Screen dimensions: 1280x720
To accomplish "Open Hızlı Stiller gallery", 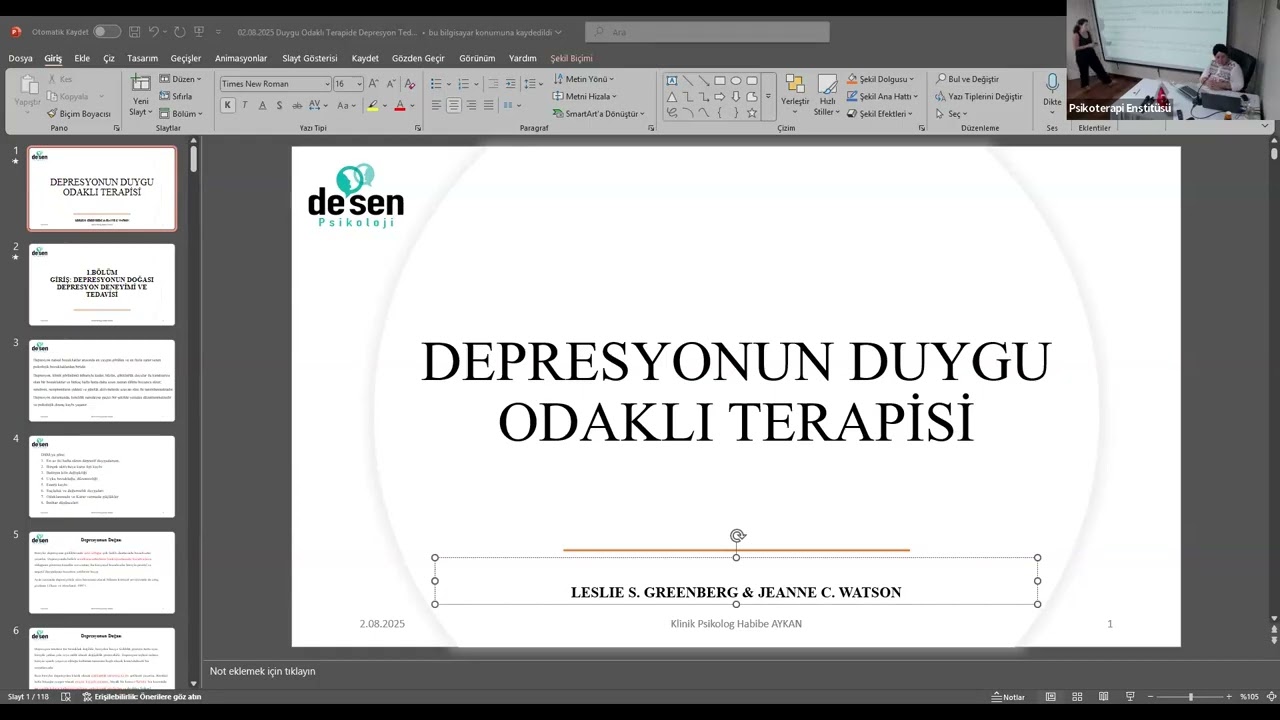I will (827, 95).
